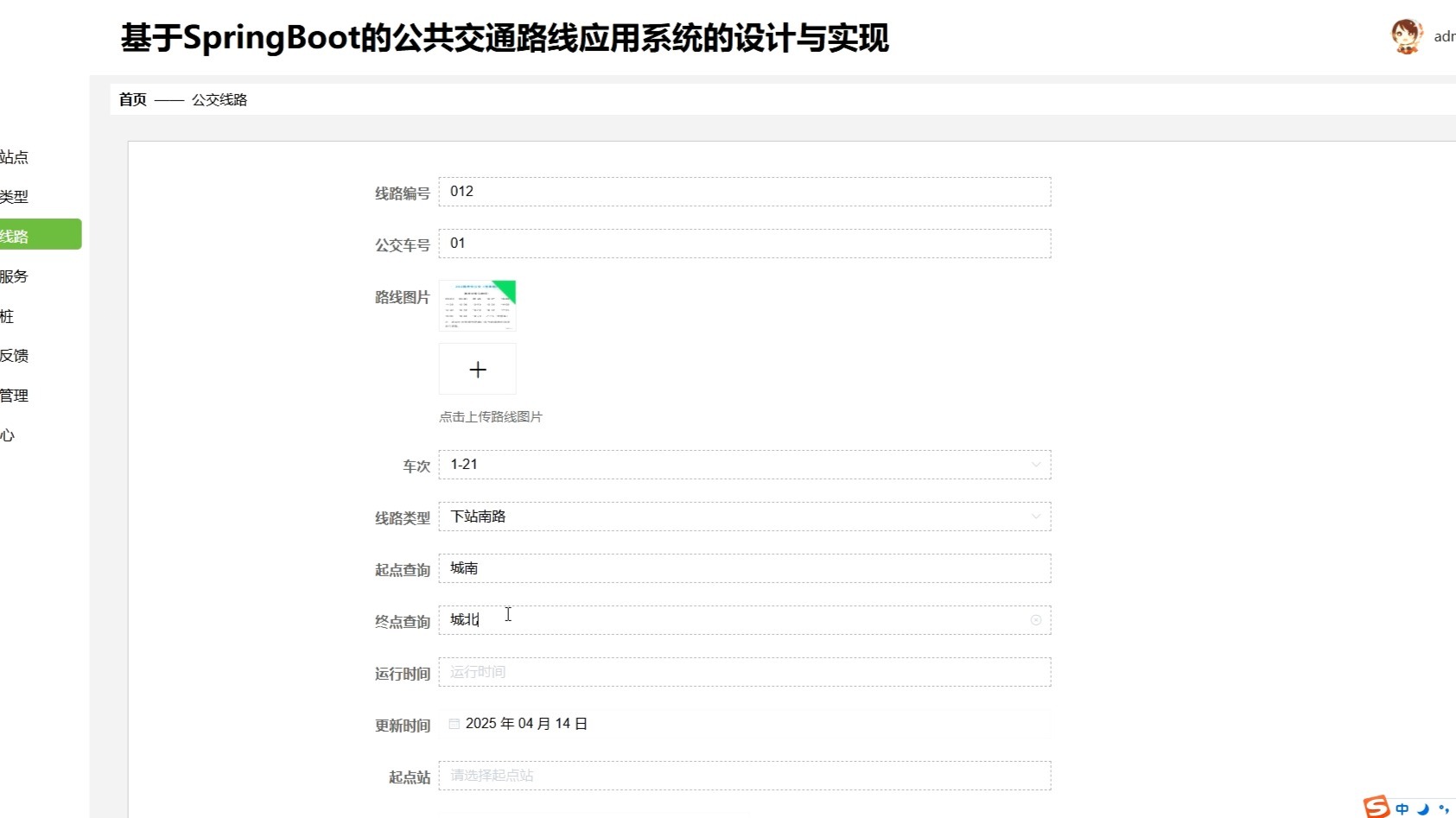Open the 反馈 sidebar menu item
The image size is (1456, 818).
click(15, 356)
